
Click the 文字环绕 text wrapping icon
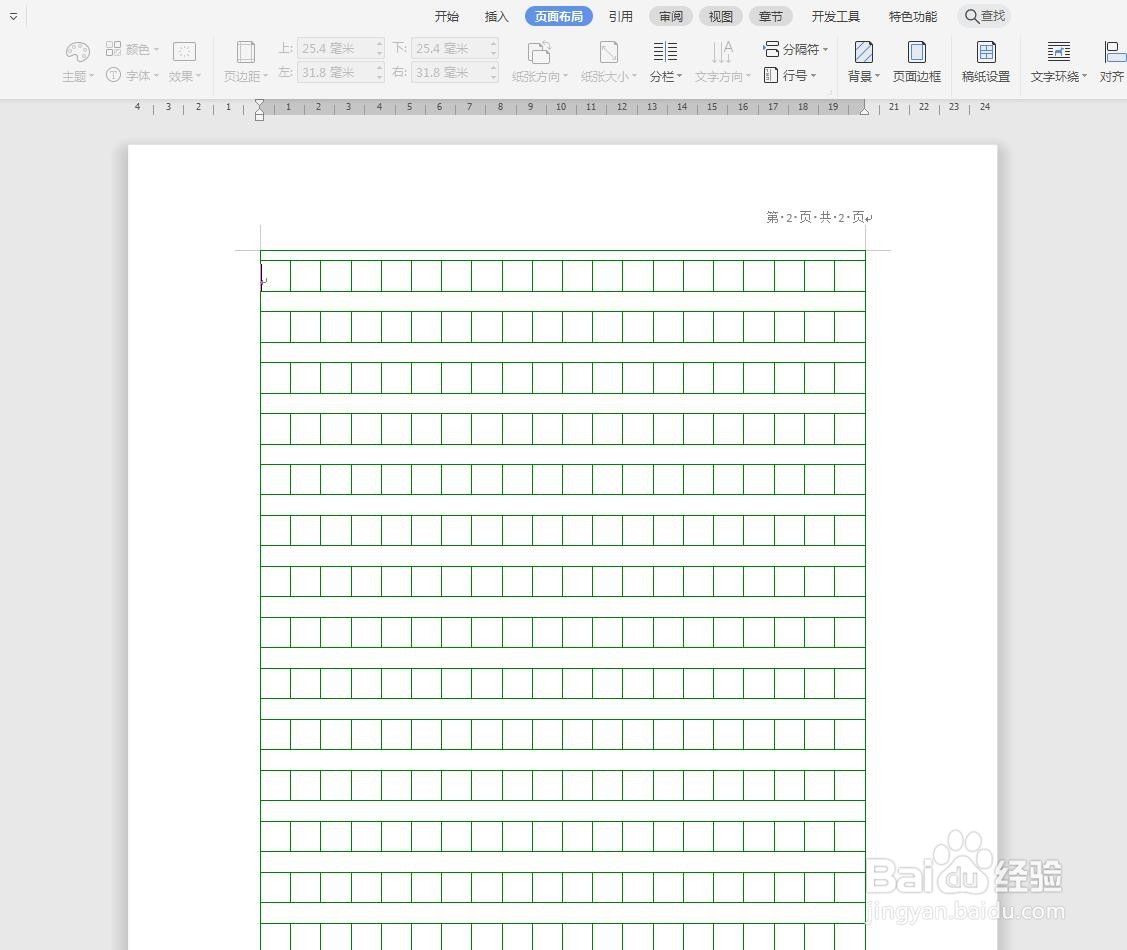point(1056,62)
